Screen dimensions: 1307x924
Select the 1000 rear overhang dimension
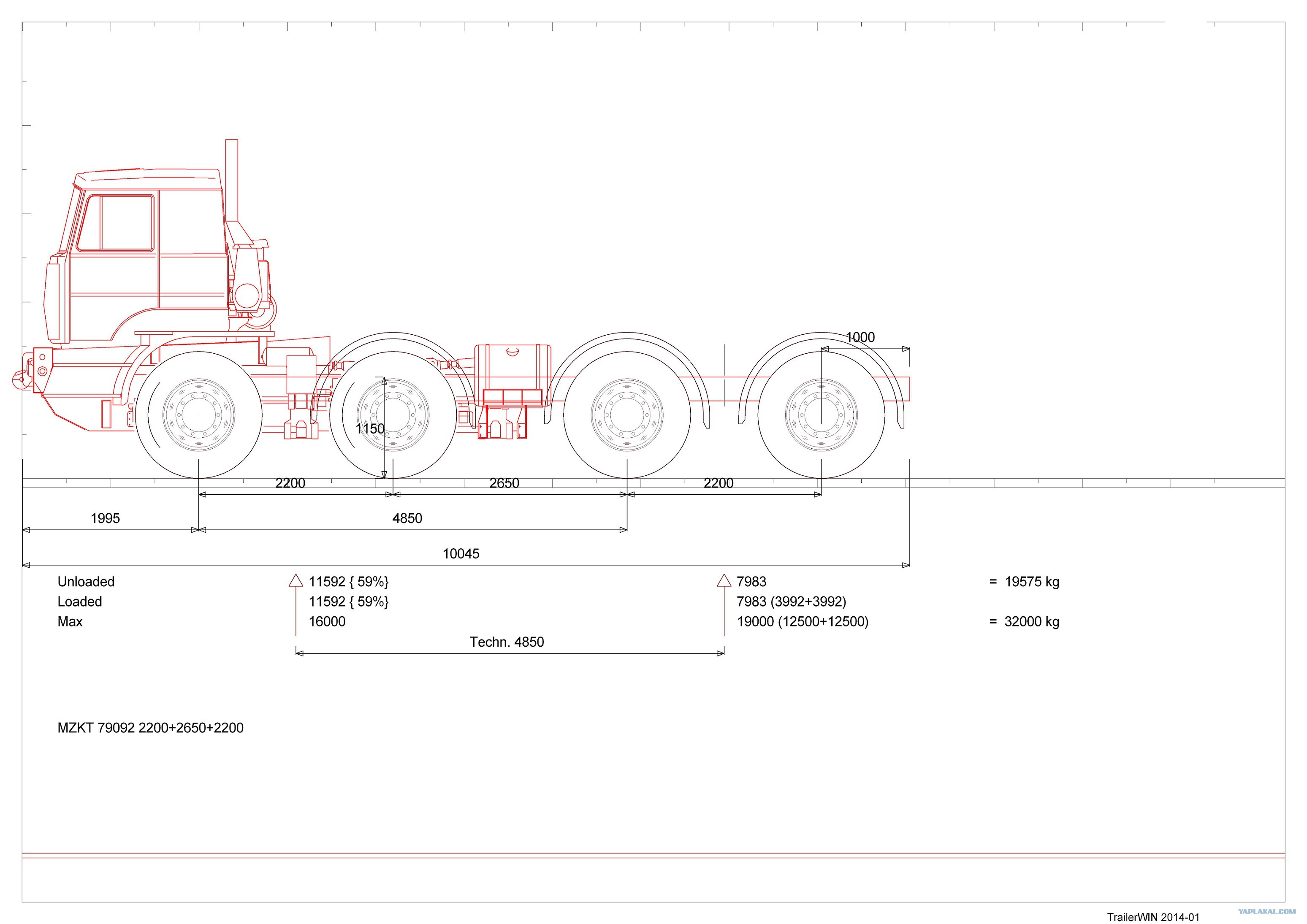point(860,337)
